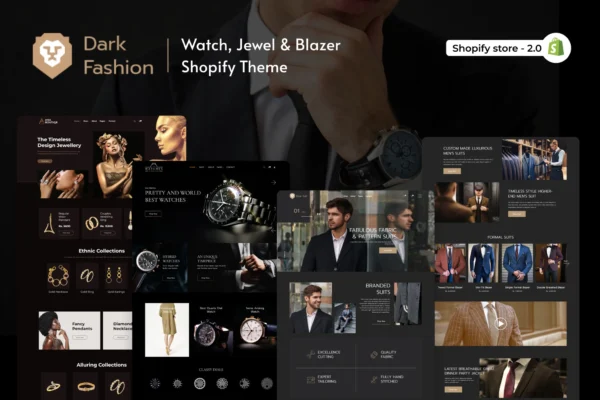Viewport: 600px width, 400px height.
Task: Click the white analog watch product image
Action: pos(255,330)
